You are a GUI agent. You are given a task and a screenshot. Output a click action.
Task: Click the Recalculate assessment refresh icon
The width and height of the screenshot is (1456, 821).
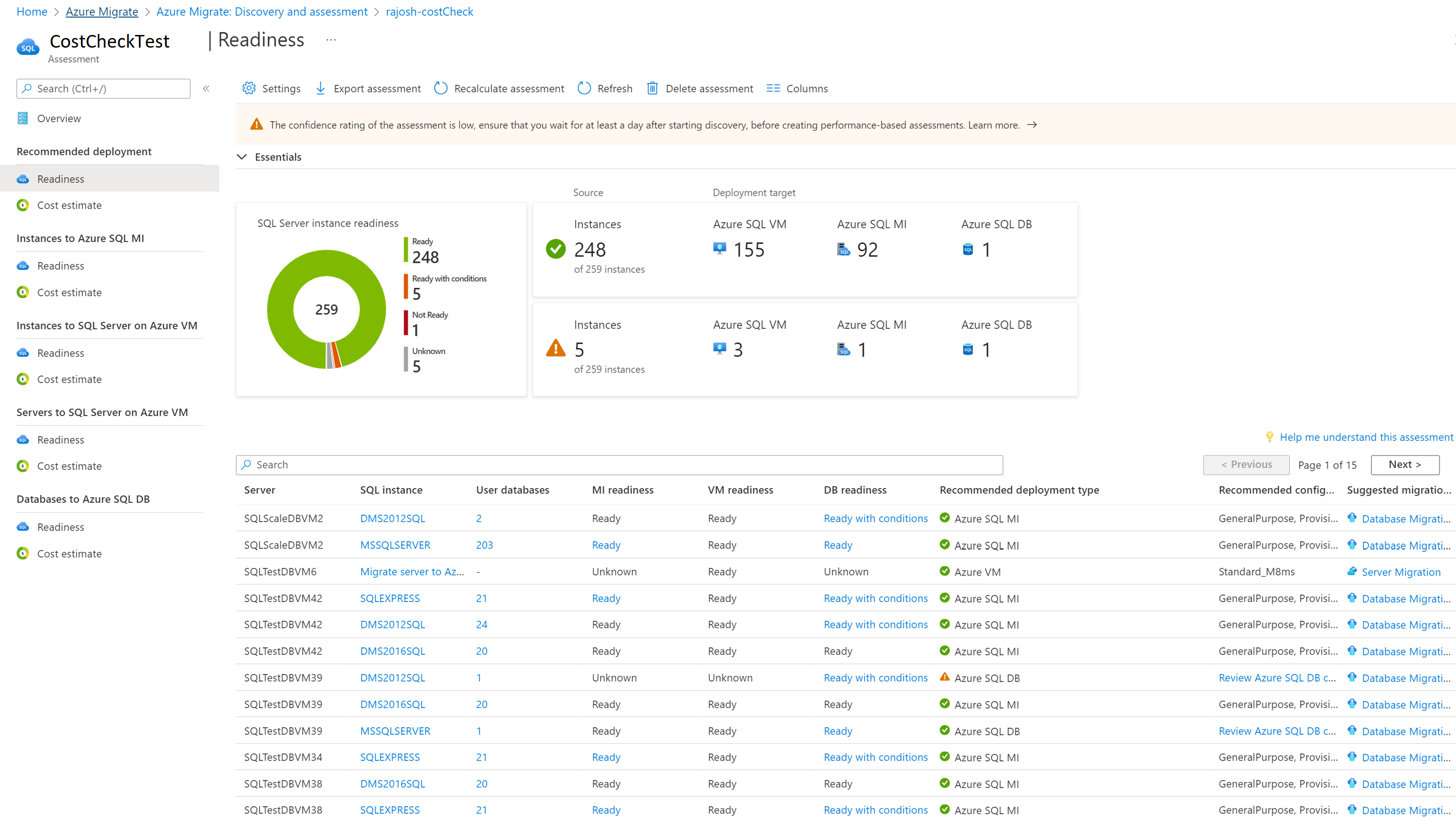point(440,88)
